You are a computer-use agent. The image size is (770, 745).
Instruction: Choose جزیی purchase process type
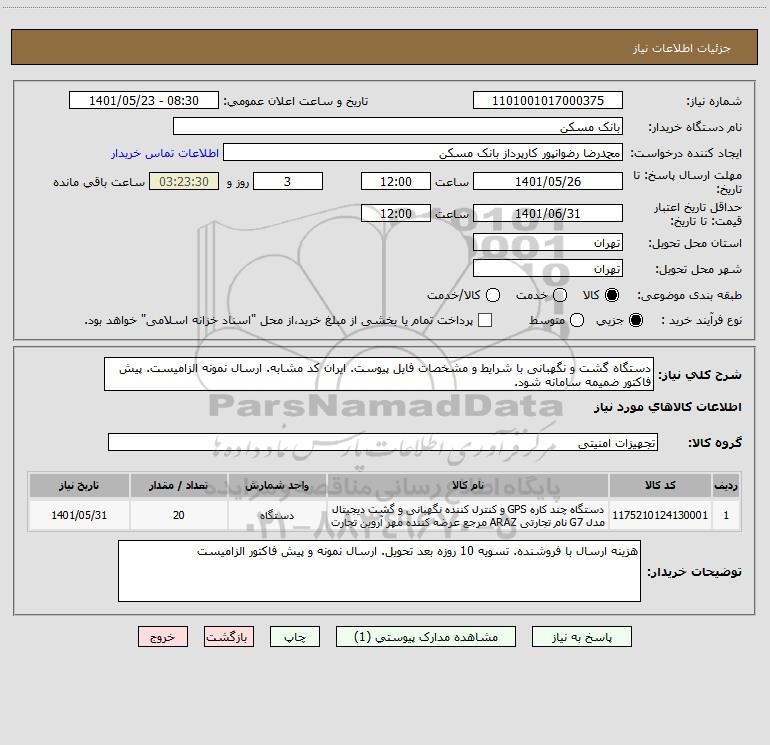tap(635, 320)
